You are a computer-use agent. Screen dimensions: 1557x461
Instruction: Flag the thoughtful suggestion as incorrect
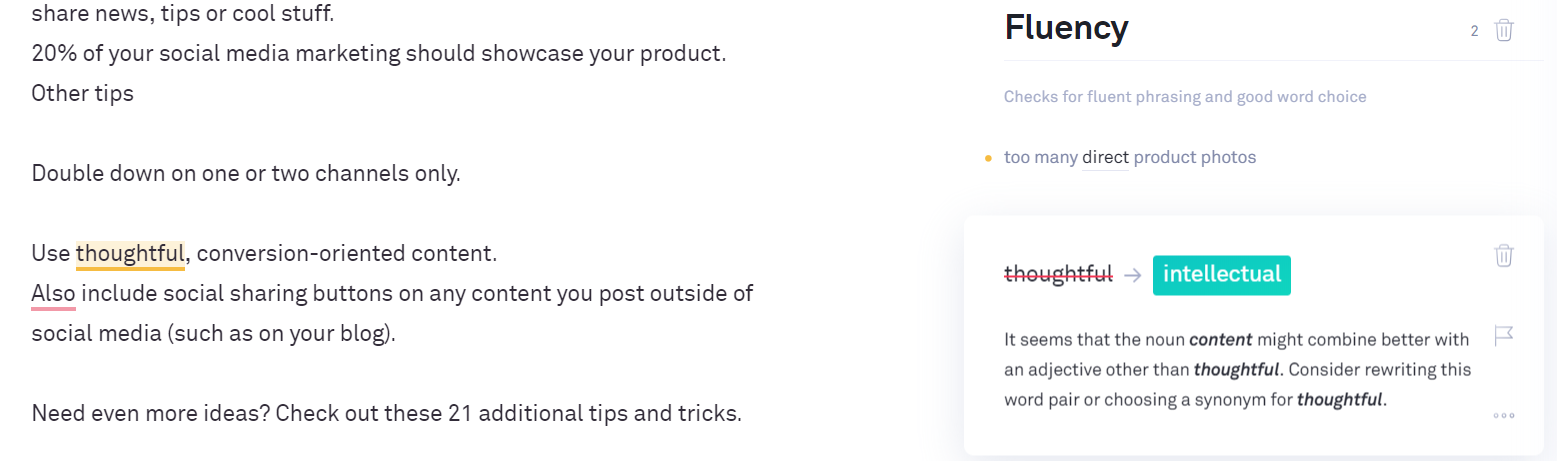pyautogui.click(x=1504, y=335)
